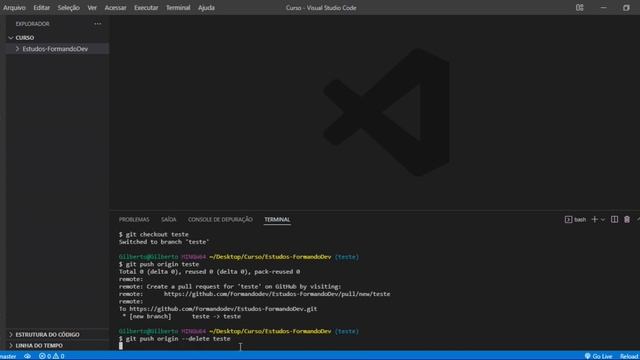Viewport: 640px width, 360px height.
Task: Open the Terminal menu in the menu bar
Action: click(178, 8)
